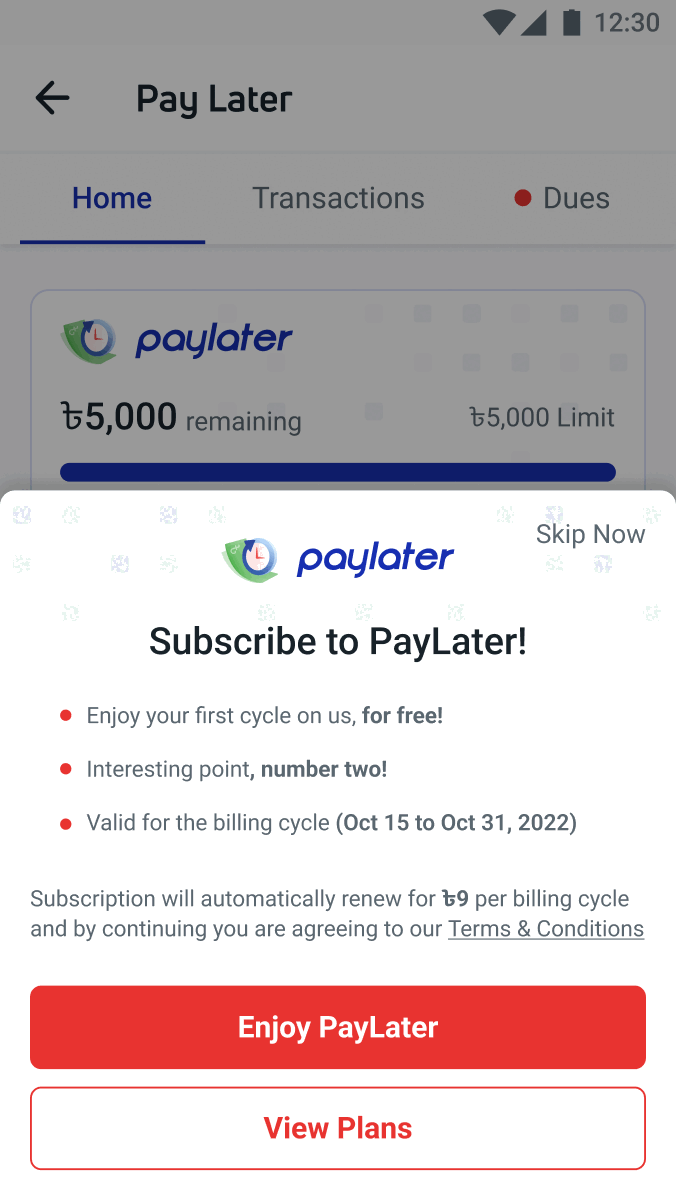The height and width of the screenshot is (1200, 676).
Task: Select the Home tab
Action: (x=112, y=198)
